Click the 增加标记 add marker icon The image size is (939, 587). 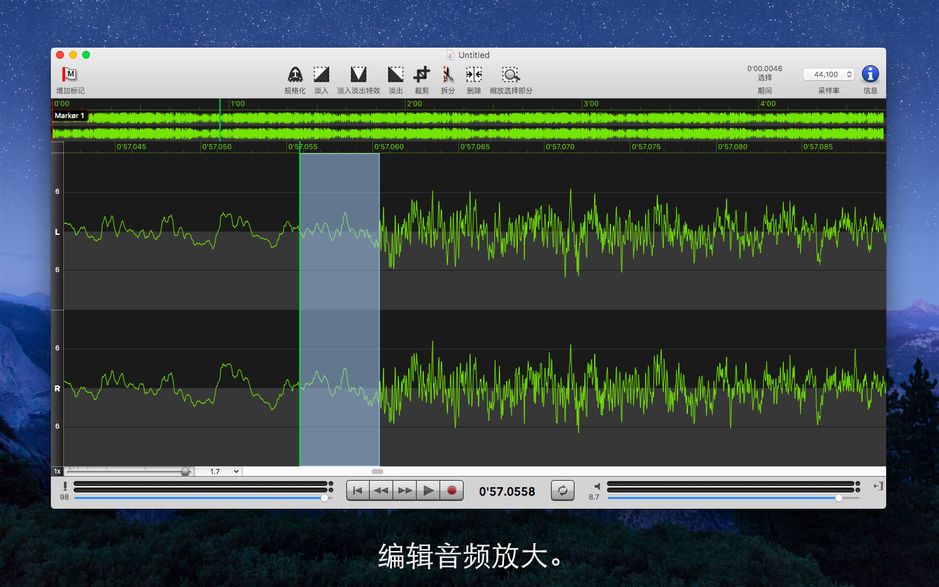(x=70, y=75)
